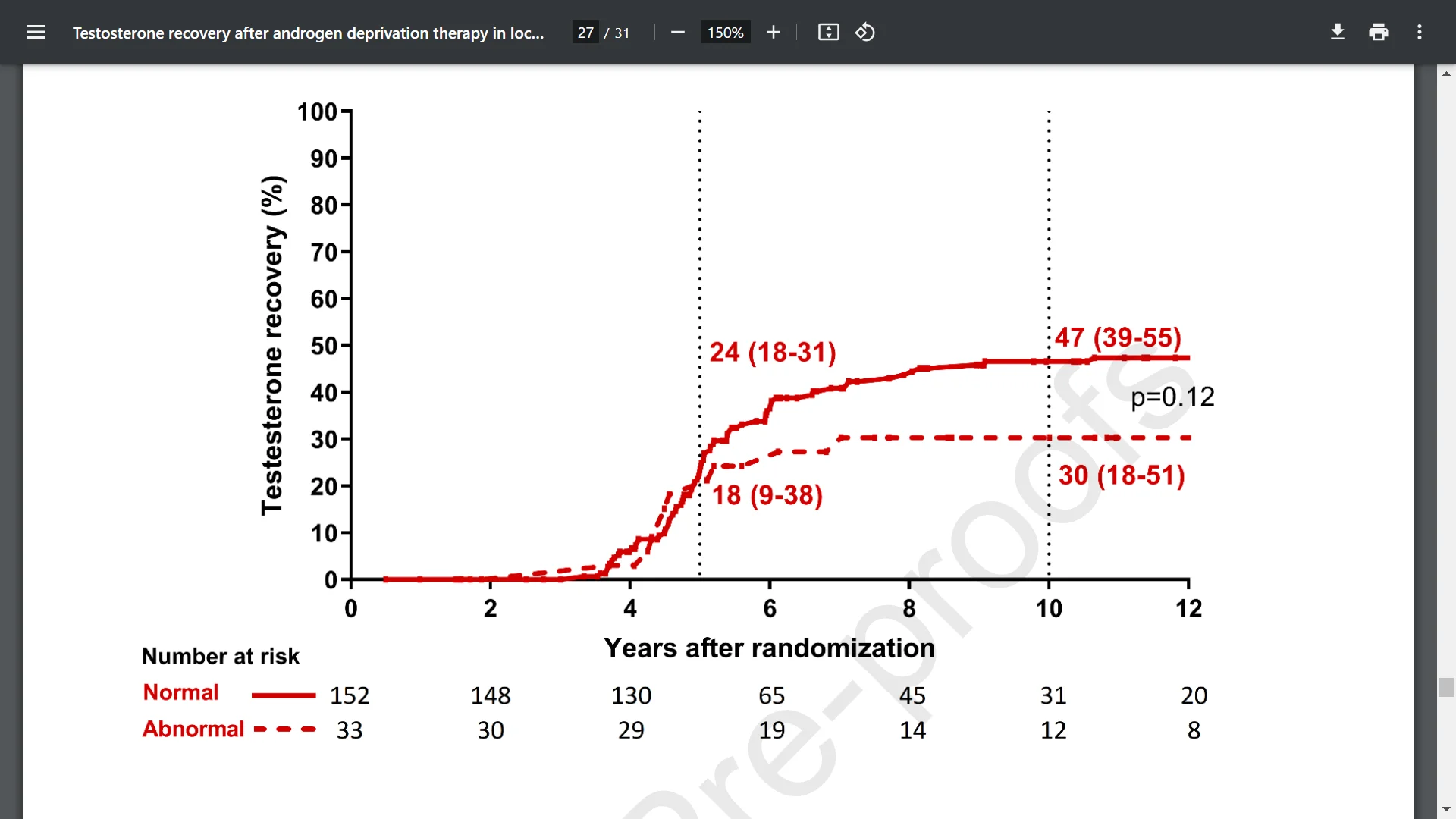This screenshot has width=1456, height=819.
Task: Click the document title text
Action: (x=308, y=33)
